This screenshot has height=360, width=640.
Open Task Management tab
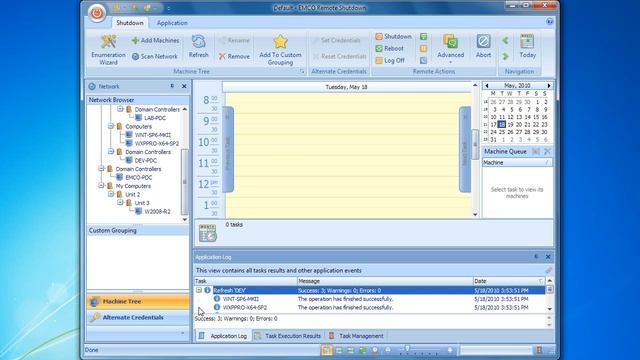(x=357, y=336)
